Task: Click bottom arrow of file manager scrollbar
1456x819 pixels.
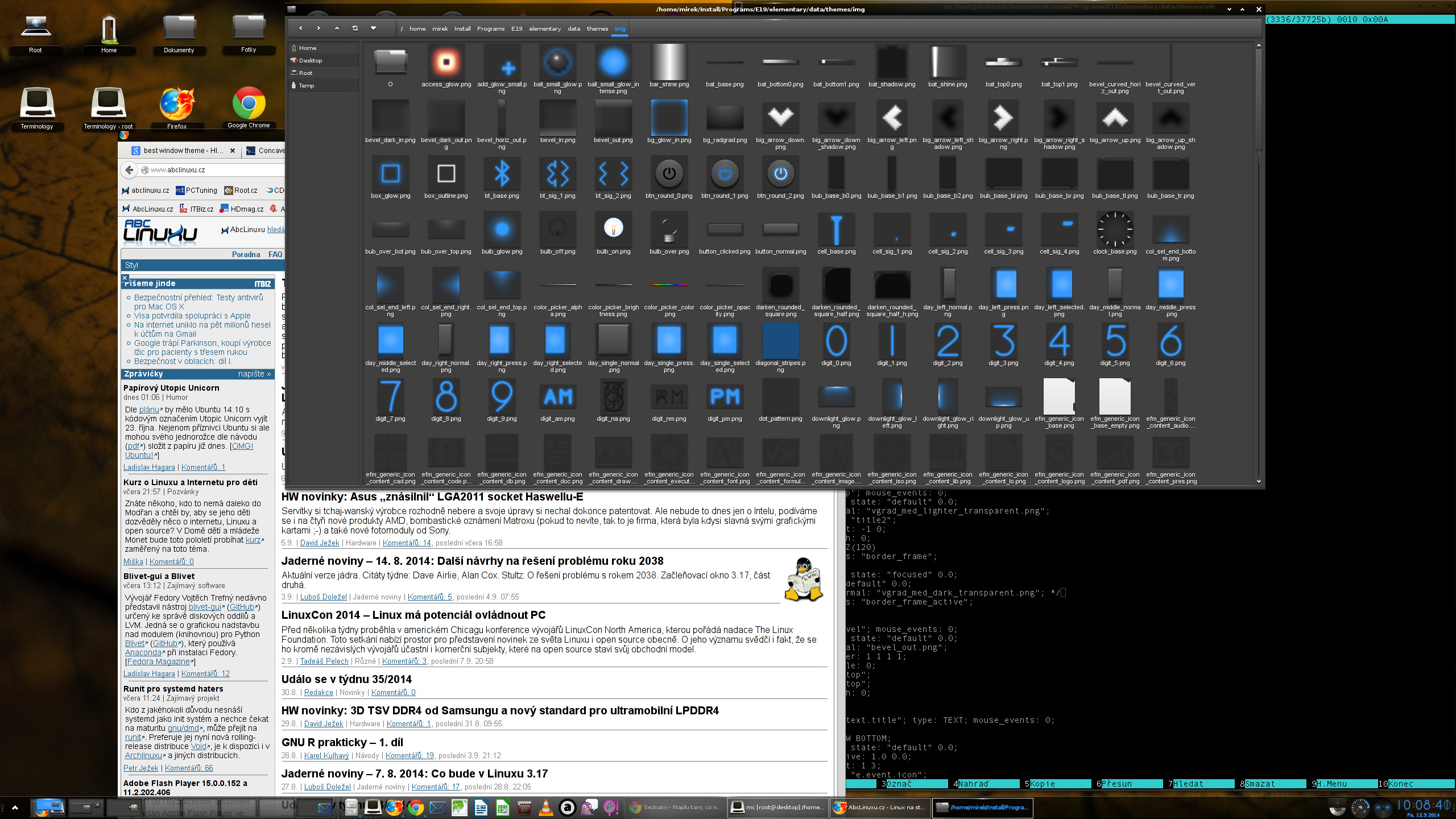Action: coord(1259,481)
